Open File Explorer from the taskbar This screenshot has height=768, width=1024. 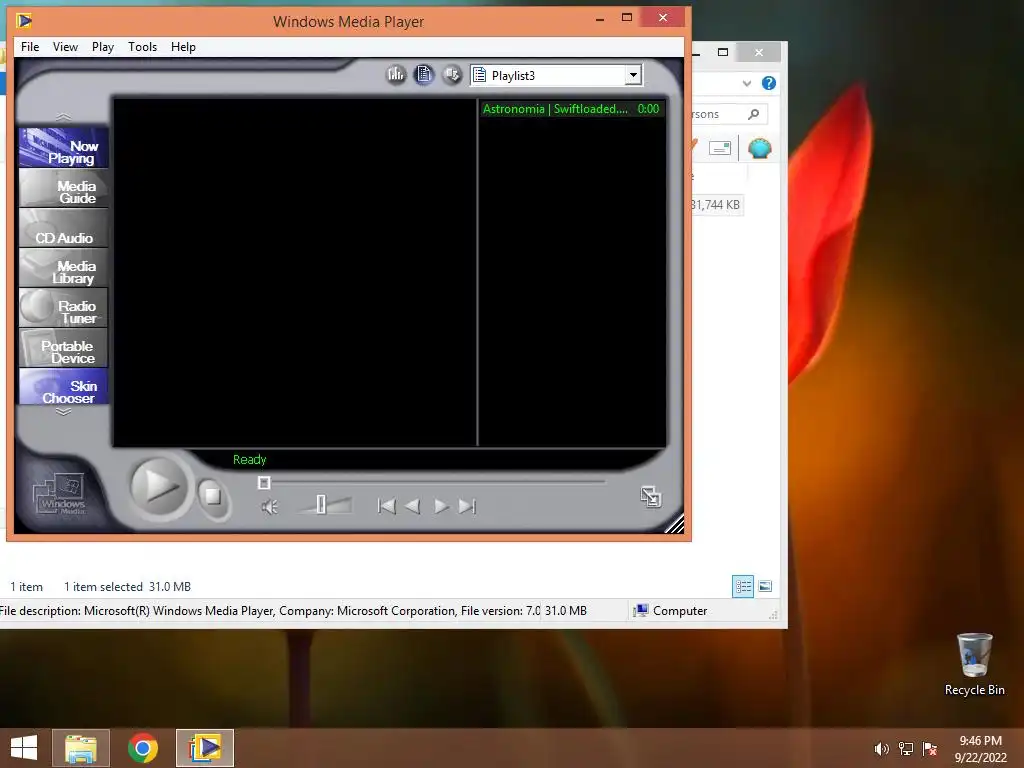tap(81, 748)
